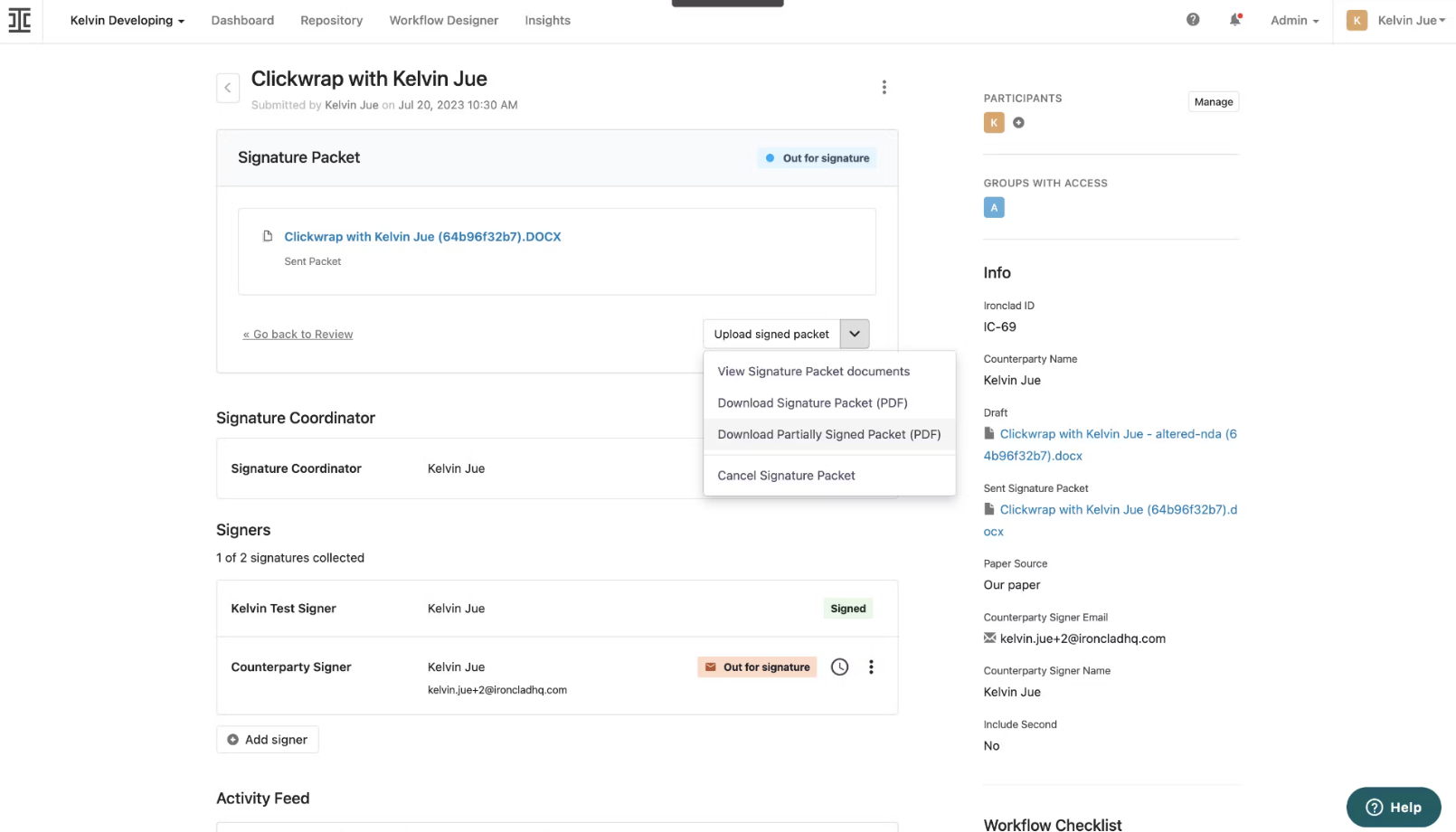Click the Workflow Checklist heading
Image resolution: width=1456 pixels, height=832 pixels.
pos(1053,824)
